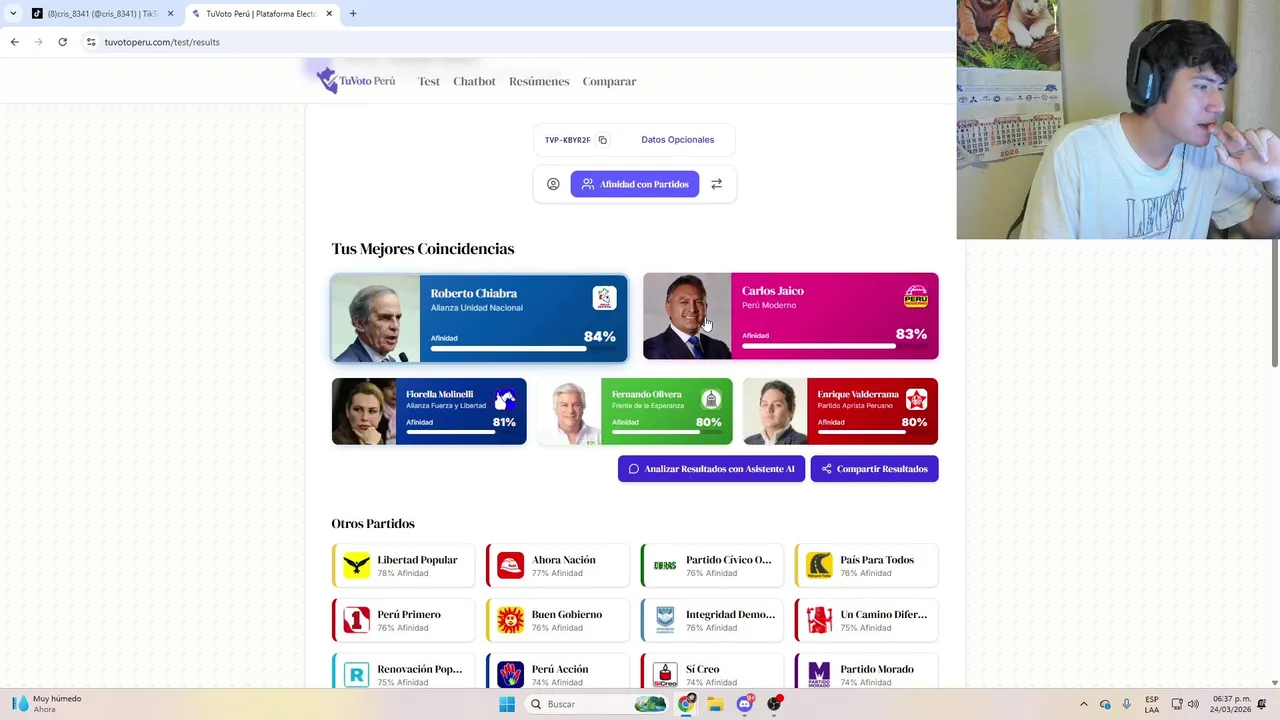Click the Libertad Popular party logo
Screen dimensions: 1280x720
356,565
